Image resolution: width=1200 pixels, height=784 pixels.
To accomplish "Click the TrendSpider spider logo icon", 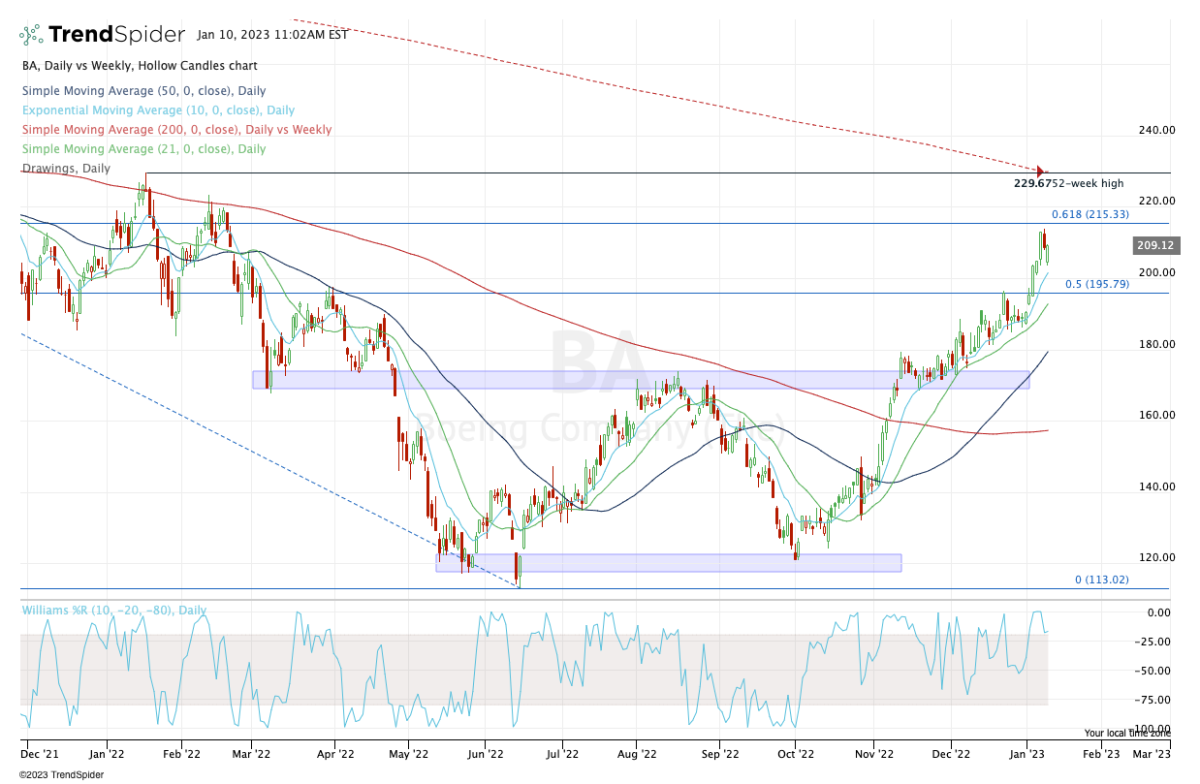I will tap(31, 35).
